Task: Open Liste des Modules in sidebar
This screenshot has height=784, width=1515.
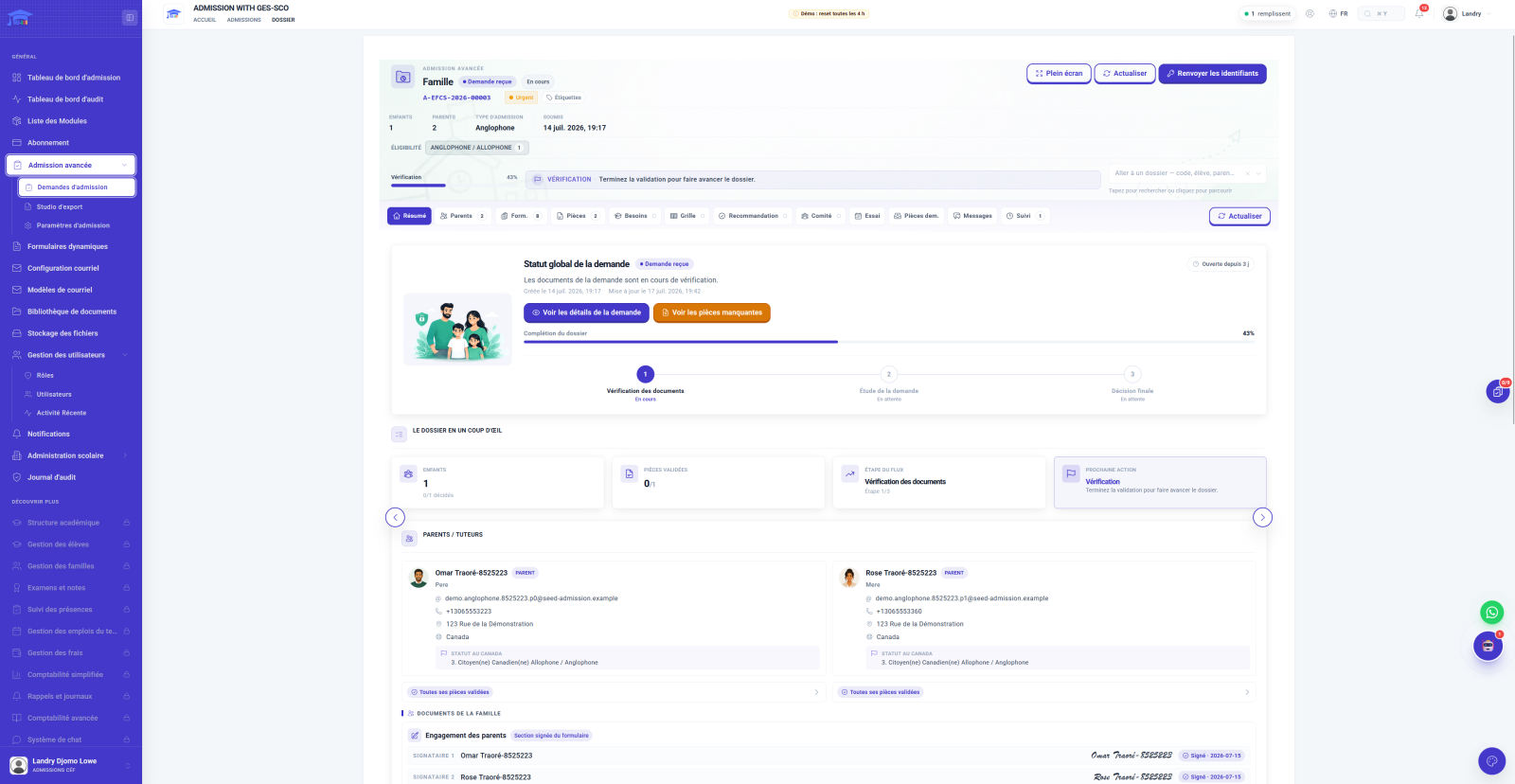Action: pos(71,121)
